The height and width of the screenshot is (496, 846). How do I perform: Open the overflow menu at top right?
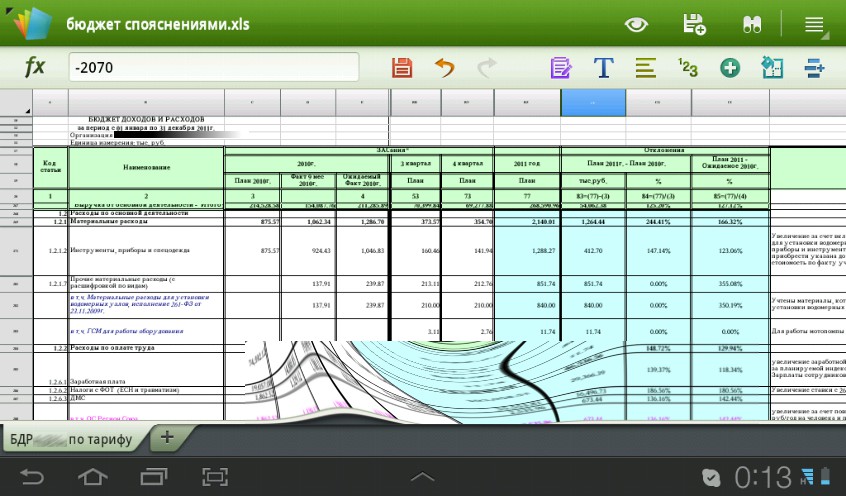click(815, 24)
